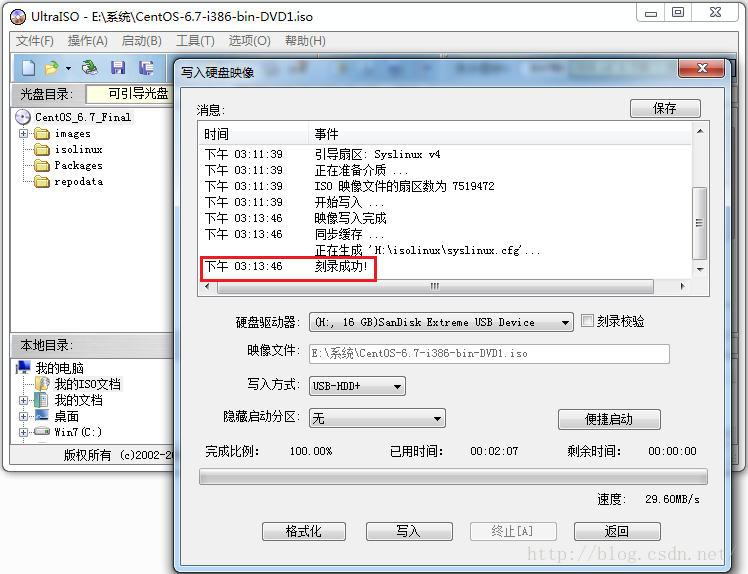The width and height of the screenshot is (748, 574).
Task: Open the 操作(A) menu
Action: point(88,41)
